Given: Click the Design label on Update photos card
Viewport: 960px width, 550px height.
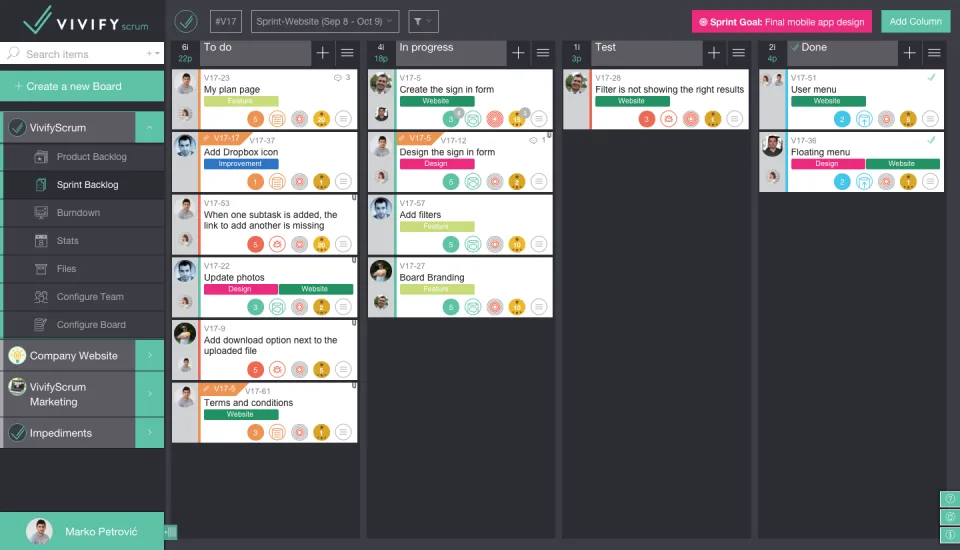Looking at the screenshot, I should [x=241, y=289].
